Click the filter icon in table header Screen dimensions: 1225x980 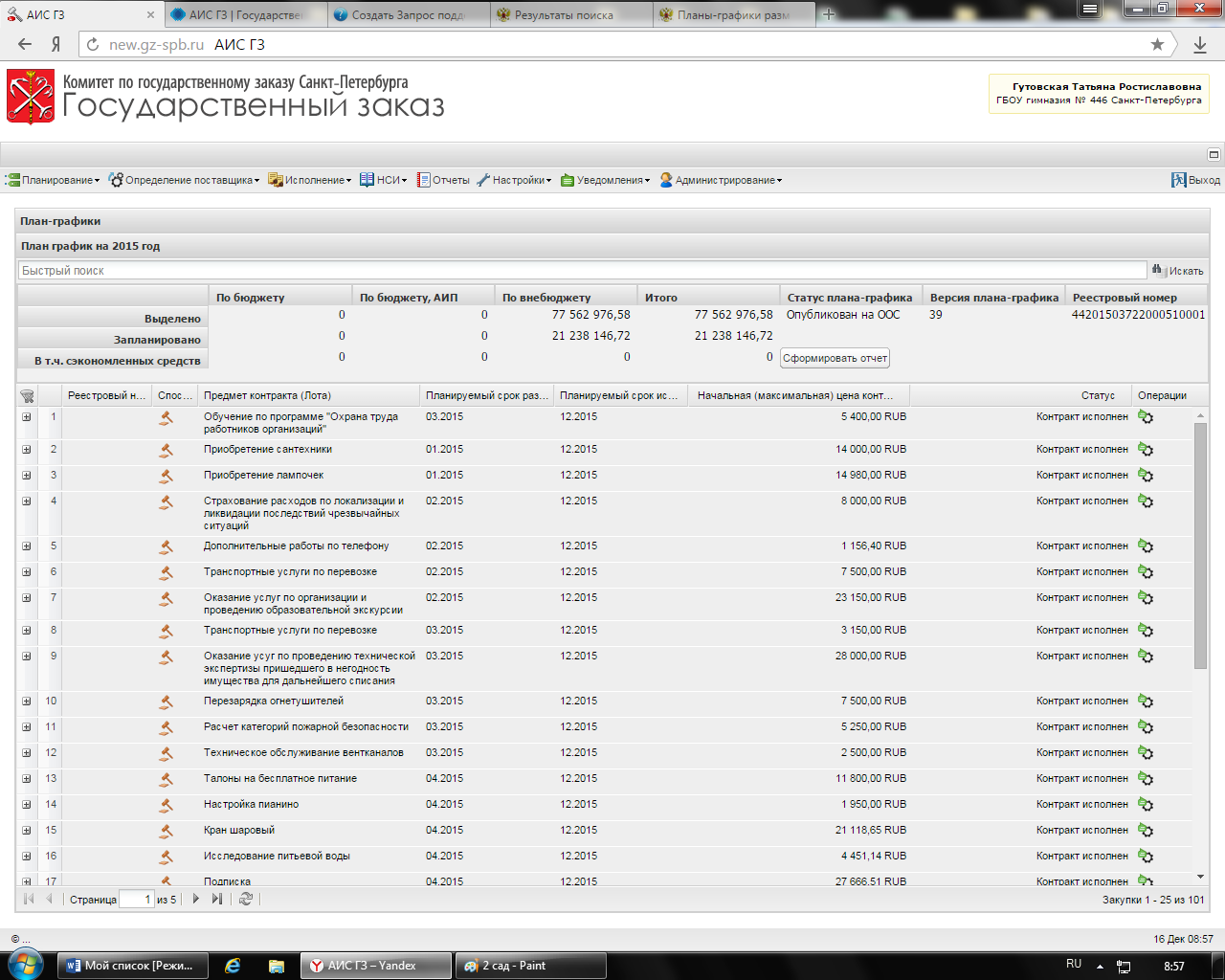[27, 395]
